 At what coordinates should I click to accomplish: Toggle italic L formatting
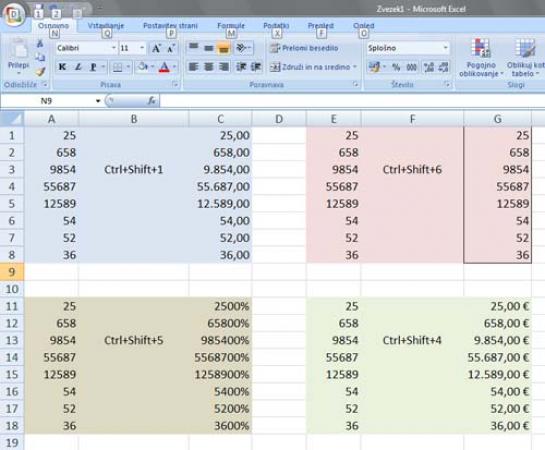point(79,67)
